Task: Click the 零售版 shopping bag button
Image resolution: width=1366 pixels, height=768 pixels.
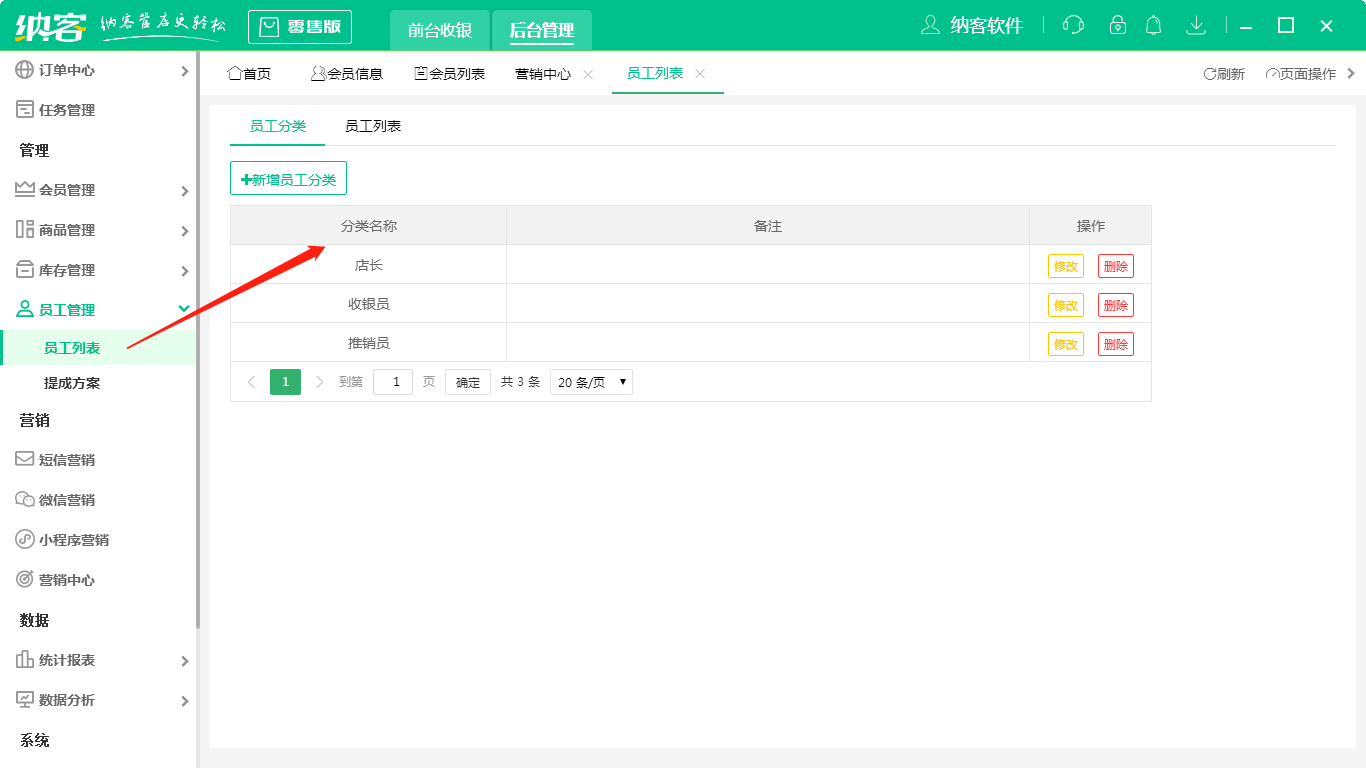Action: coord(300,27)
